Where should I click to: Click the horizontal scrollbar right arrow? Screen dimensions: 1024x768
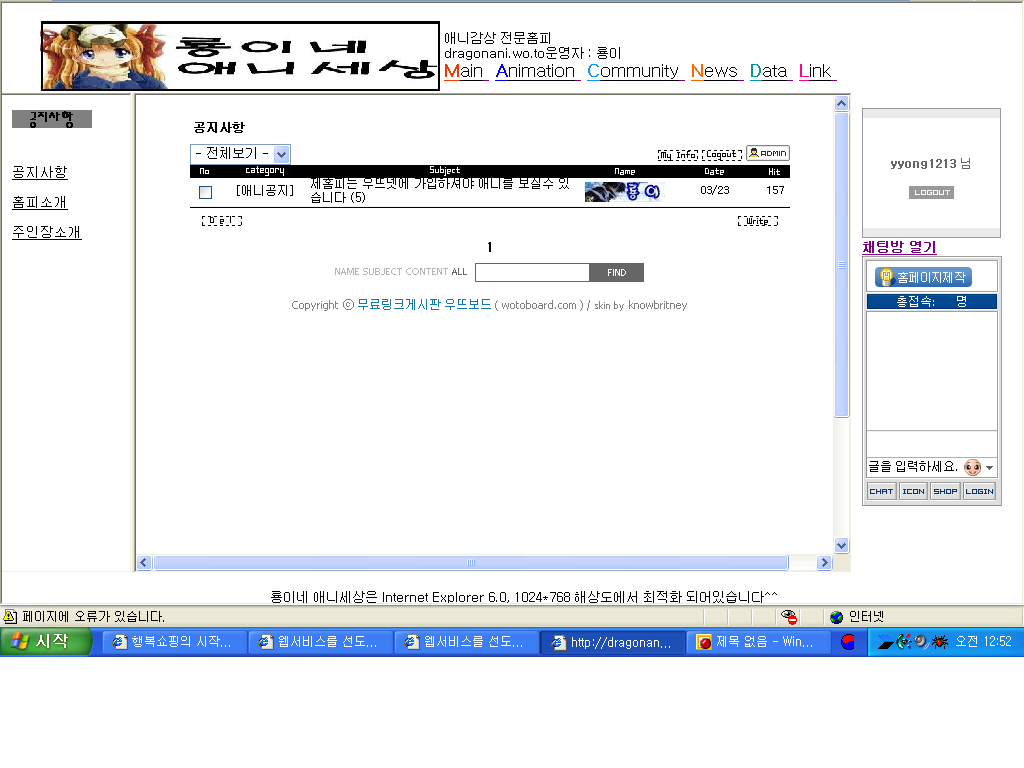coord(824,563)
